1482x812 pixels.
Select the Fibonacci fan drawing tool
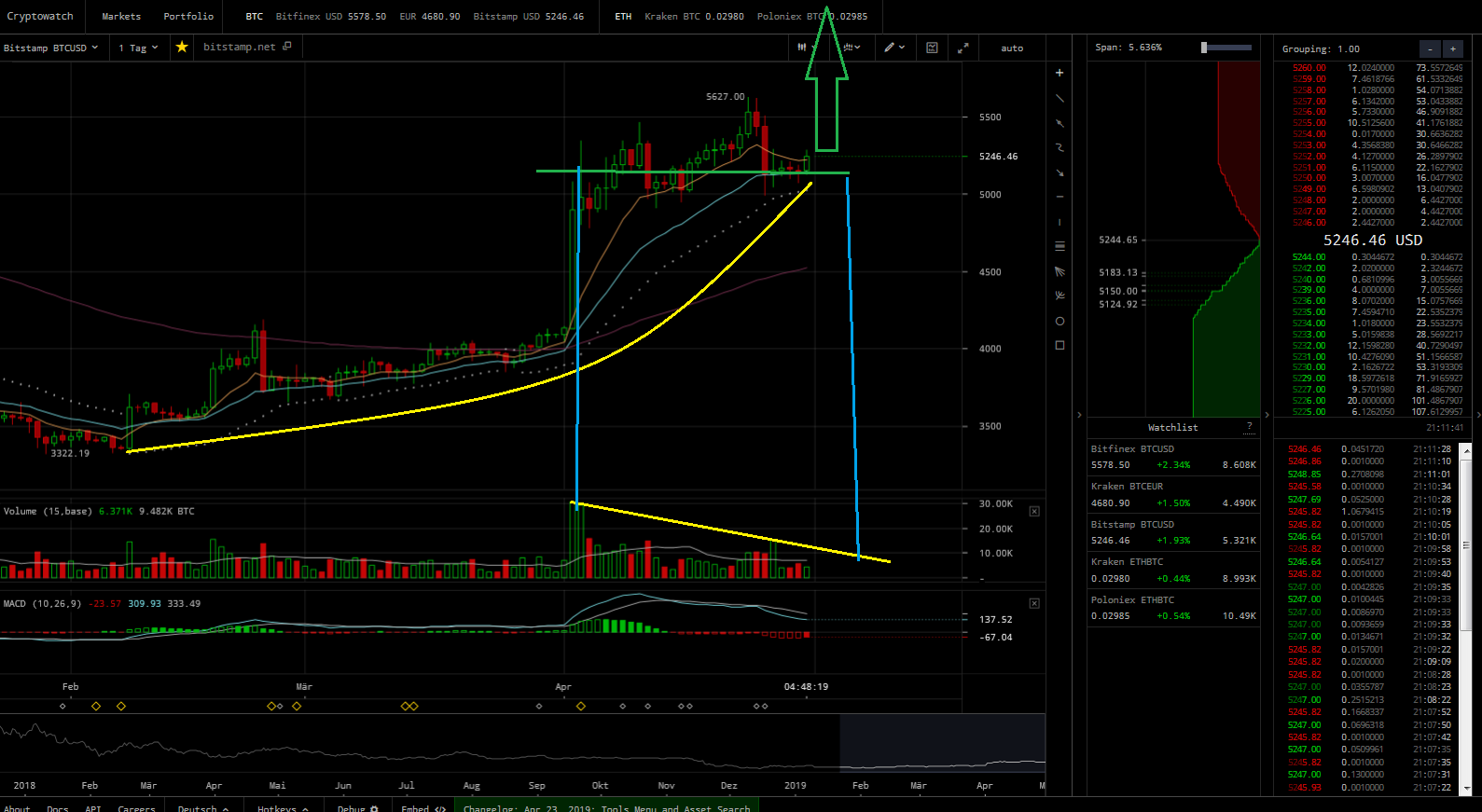tap(1060, 271)
